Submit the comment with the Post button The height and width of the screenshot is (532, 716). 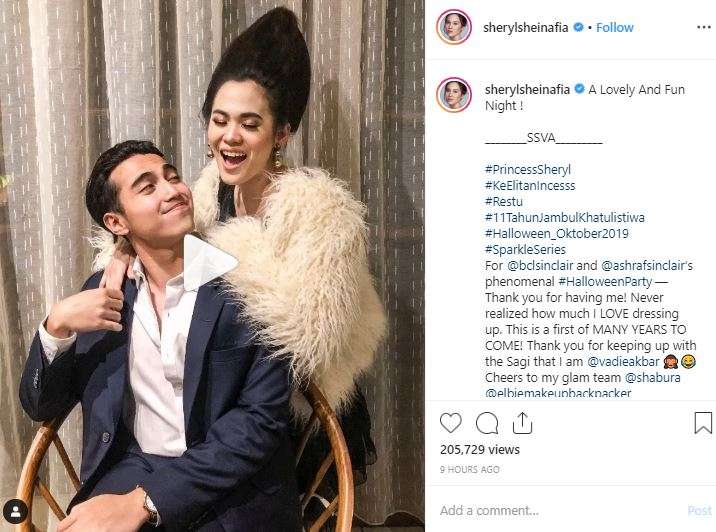(699, 511)
